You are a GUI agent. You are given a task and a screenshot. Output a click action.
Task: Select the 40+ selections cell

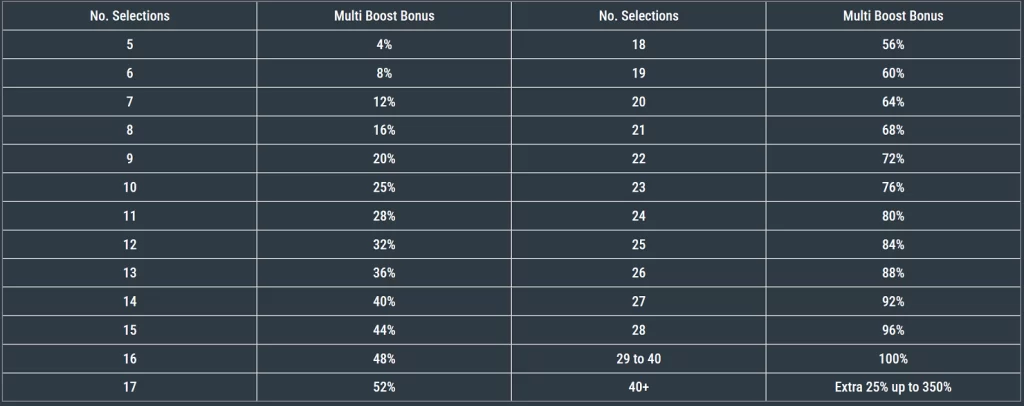coord(638,387)
